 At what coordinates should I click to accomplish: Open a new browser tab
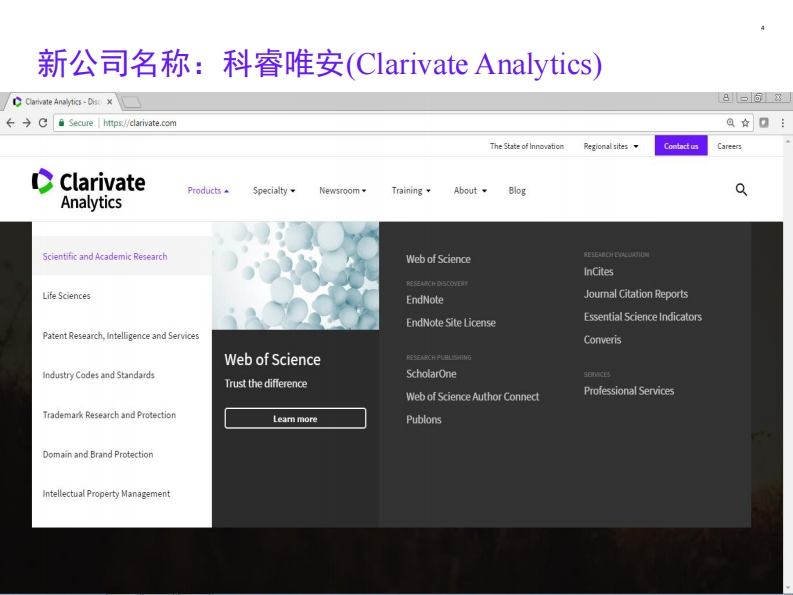click(x=131, y=102)
